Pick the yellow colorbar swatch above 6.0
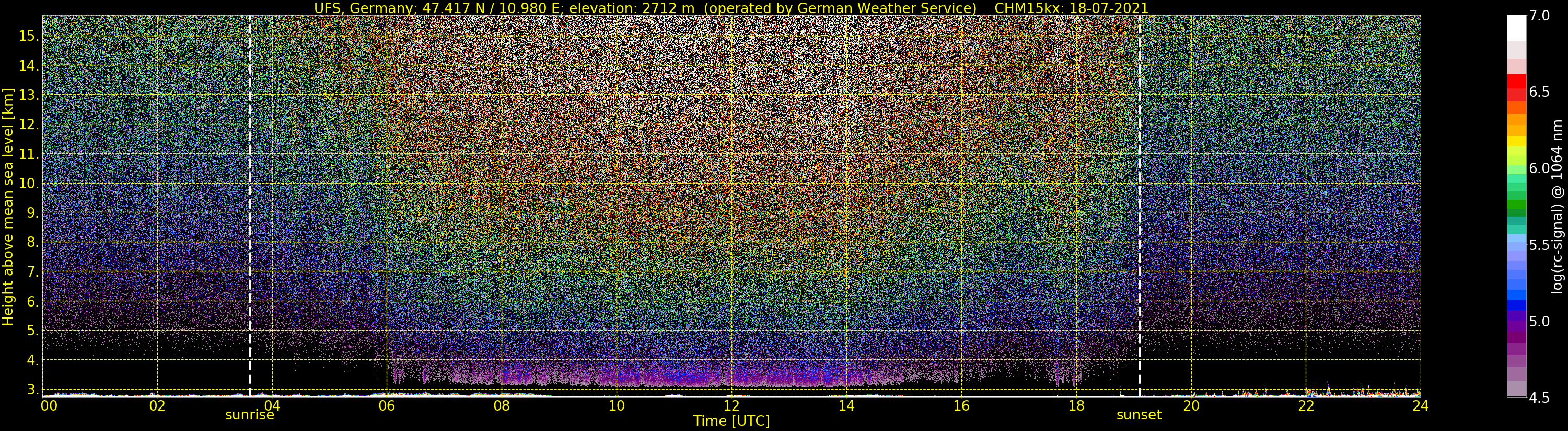This screenshot has height=431, width=1568. [x=1516, y=141]
